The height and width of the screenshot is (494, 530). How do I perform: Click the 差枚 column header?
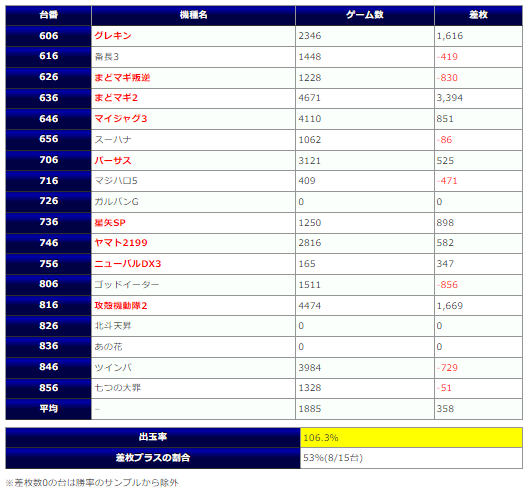pyautogui.click(x=478, y=15)
